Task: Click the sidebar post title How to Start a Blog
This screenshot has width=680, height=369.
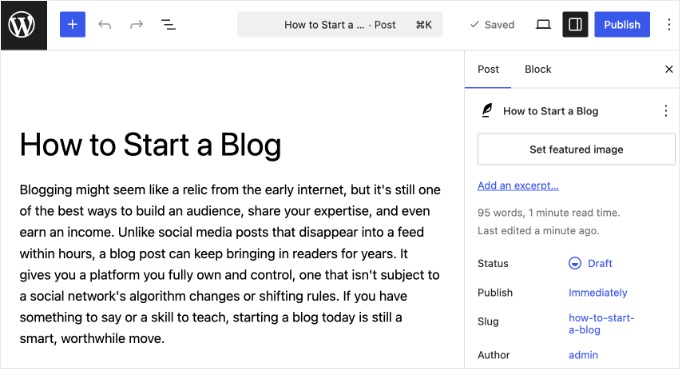Action: (x=550, y=111)
